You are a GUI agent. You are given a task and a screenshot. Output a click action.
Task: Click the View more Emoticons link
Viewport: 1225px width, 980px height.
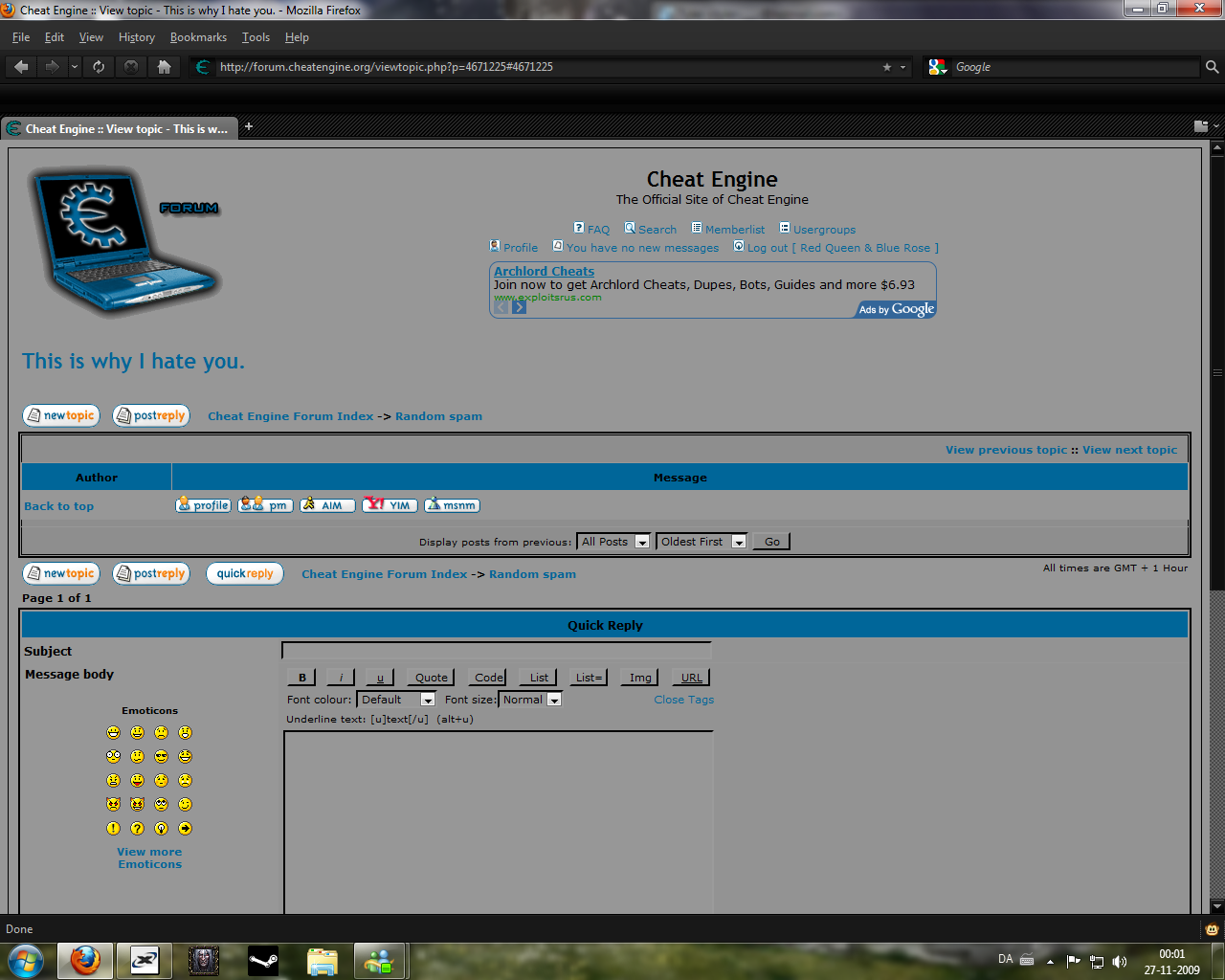pos(149,858)
